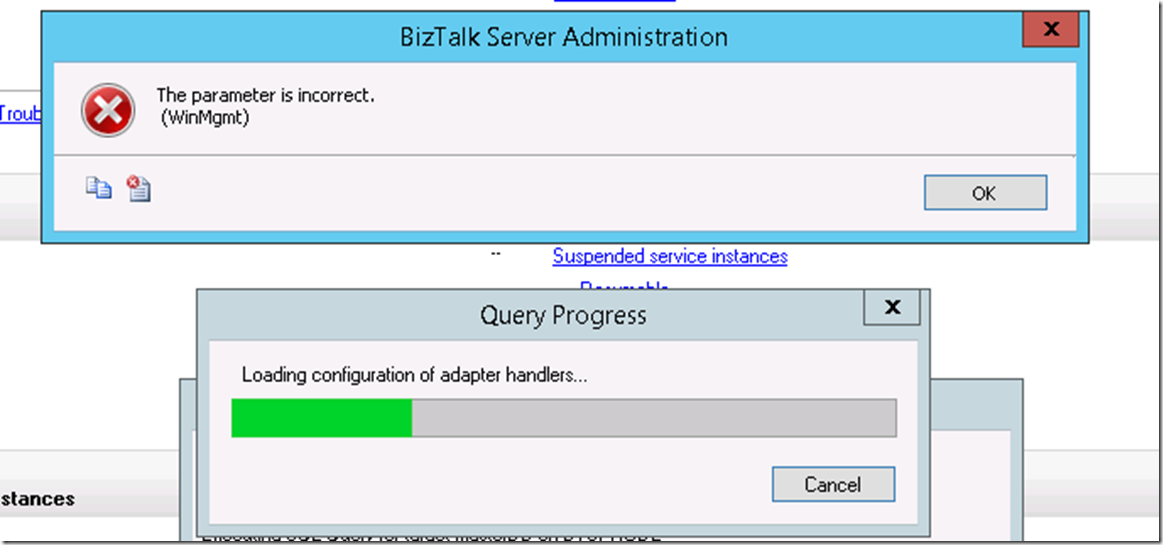
Task: Click the gray unfilled portion of the progress bar
Action: click(654, 418)
